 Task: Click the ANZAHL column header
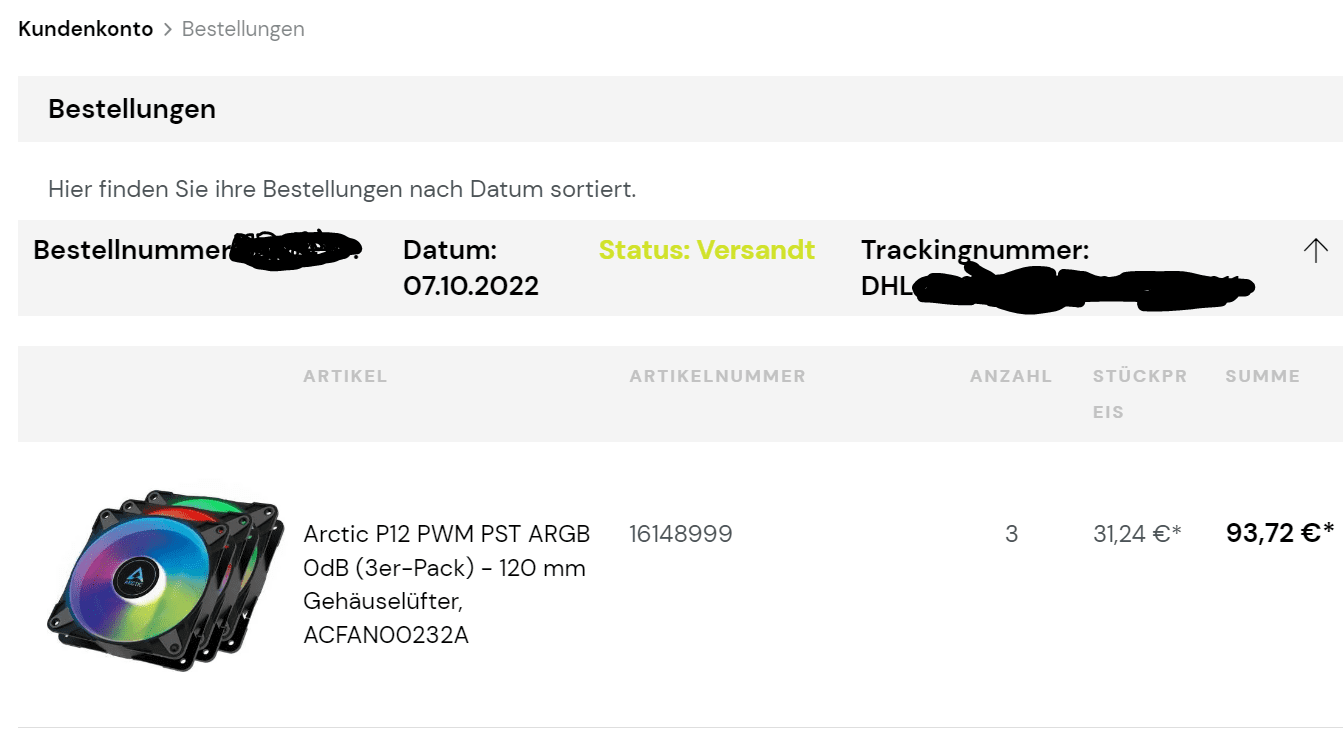tap(1011, 376)
